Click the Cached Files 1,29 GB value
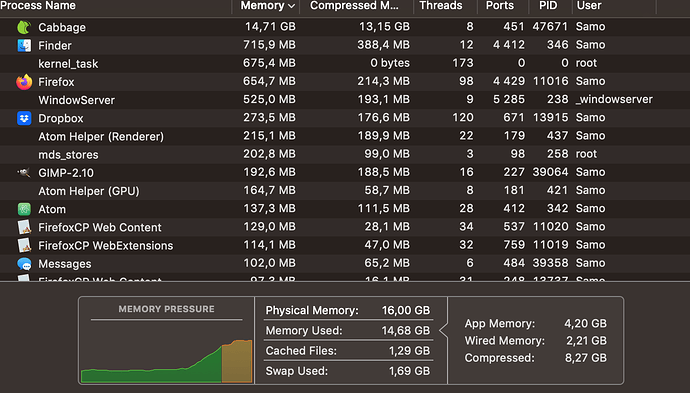 (x=409, y=351)
